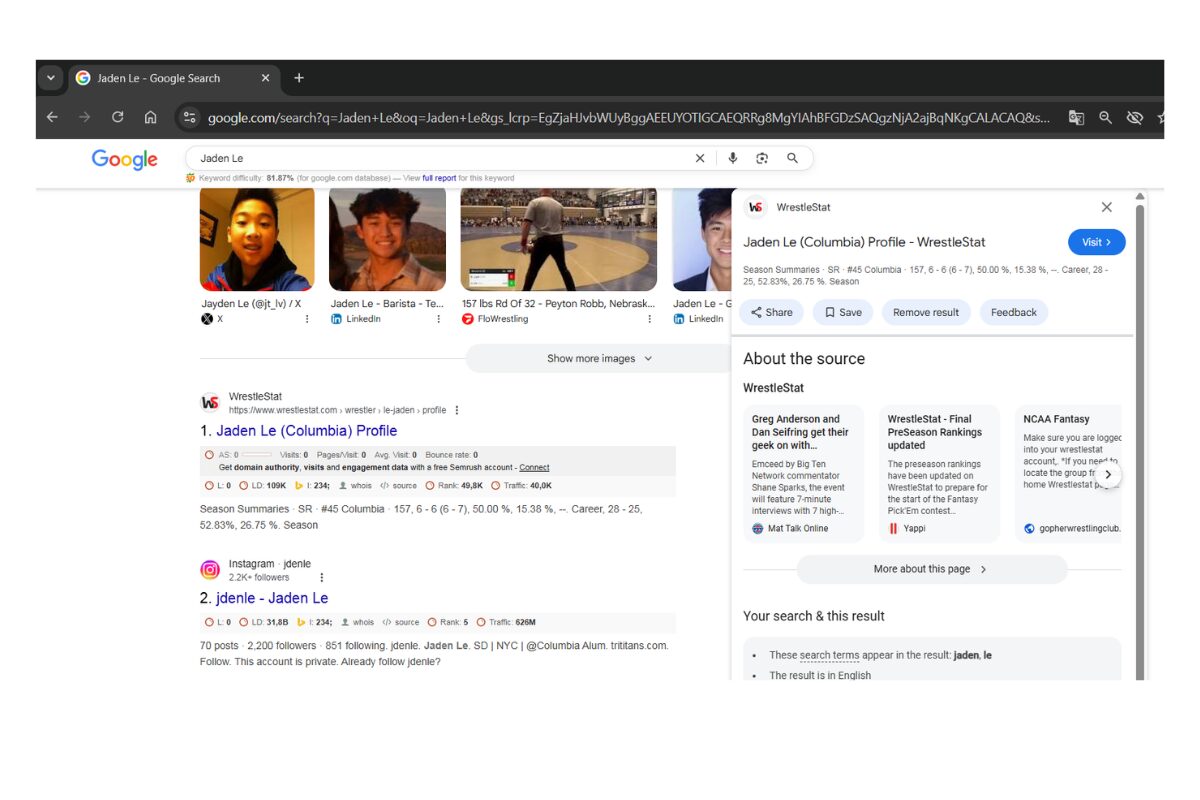This screenshot has width=1200, height=800.
Task: Go to Google home via logo
Action: (x=125, y=159)
